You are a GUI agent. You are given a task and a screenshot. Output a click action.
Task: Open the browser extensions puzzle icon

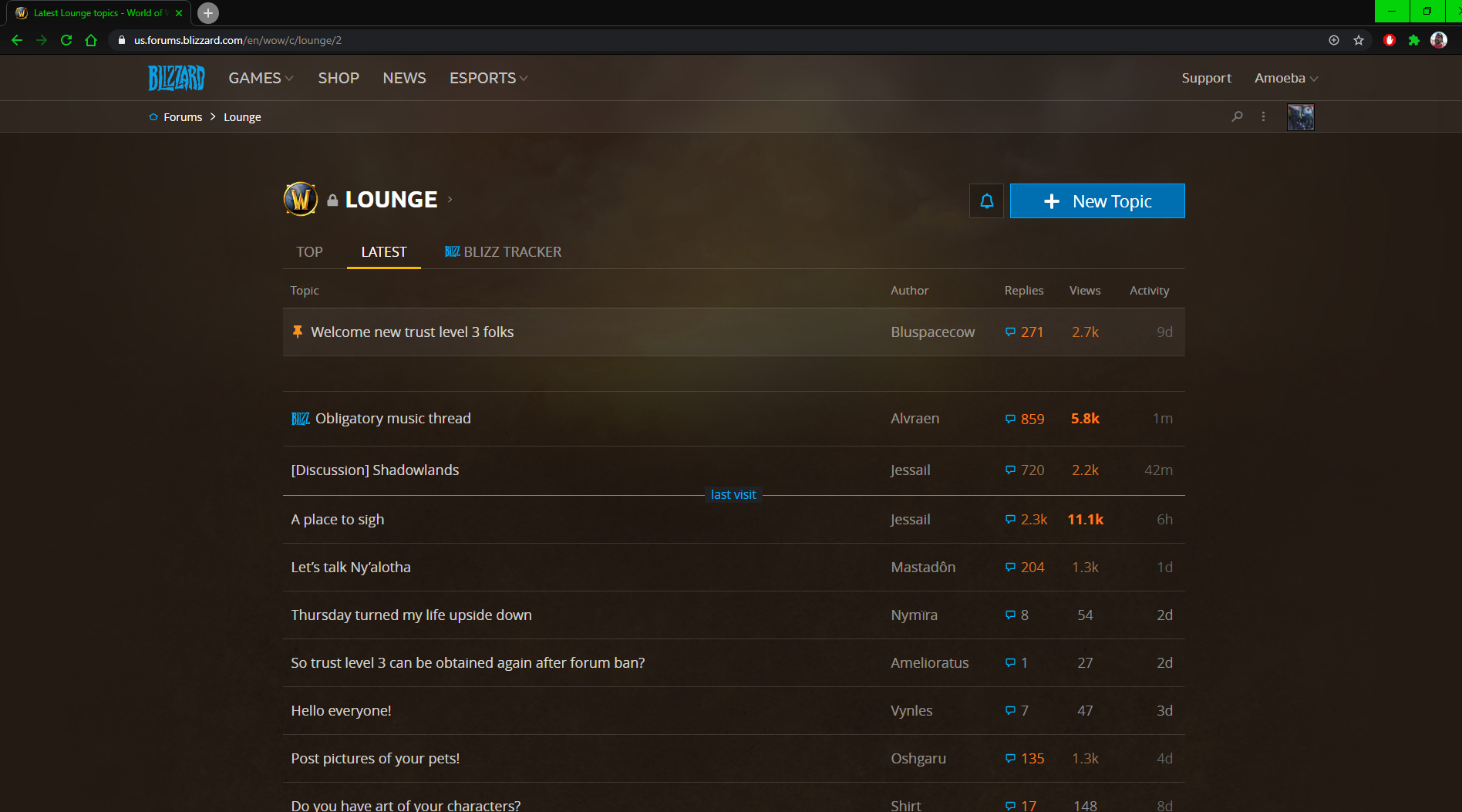pos(1414,40)
